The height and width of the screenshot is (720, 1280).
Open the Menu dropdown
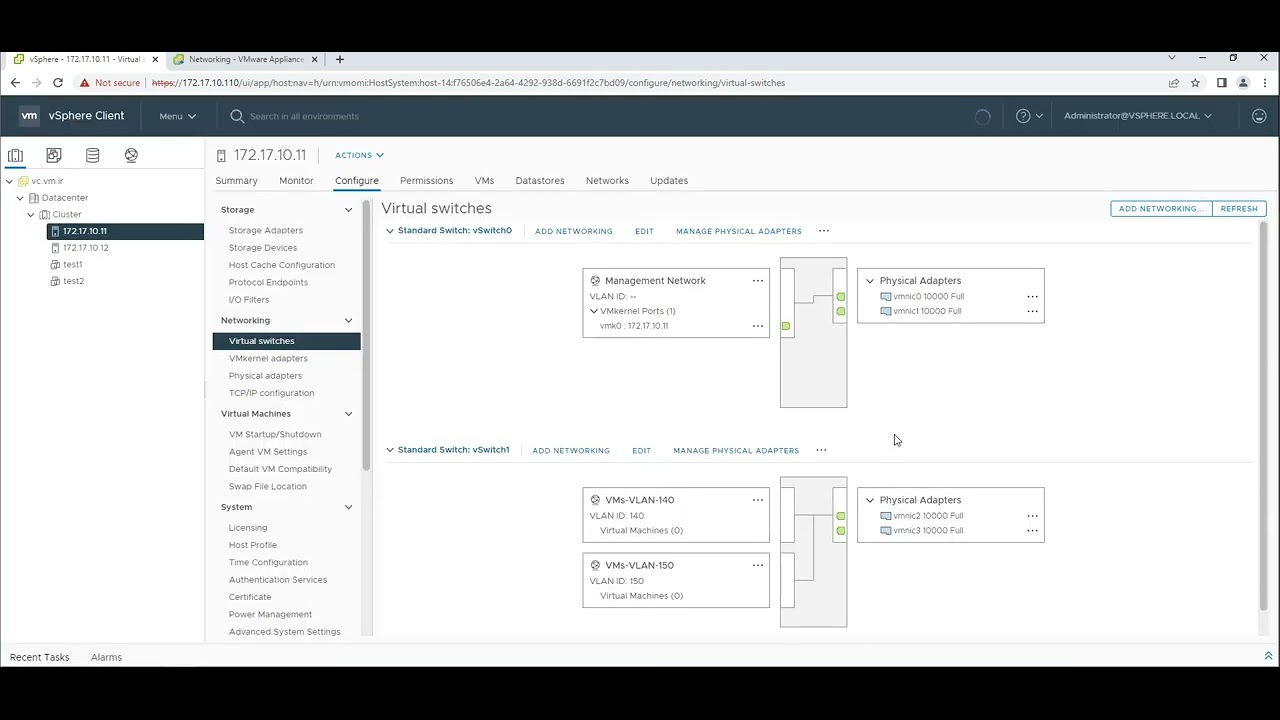[178, 116]
